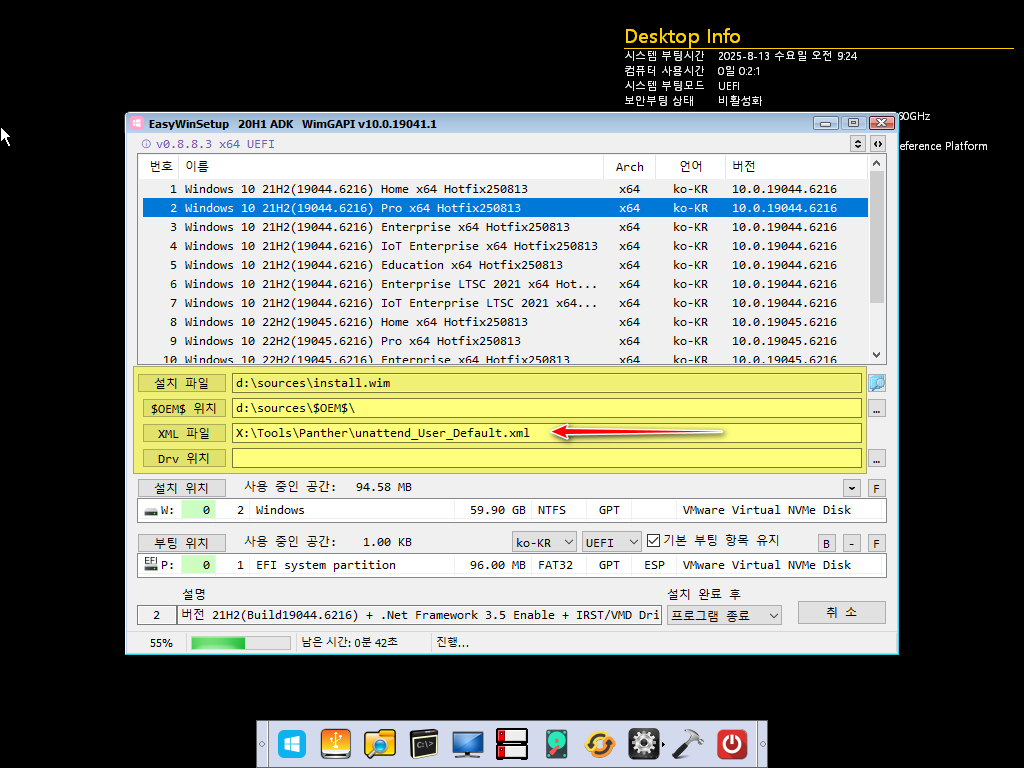Click the 설치 위치 button
This screenshot has height=768, width=1024.
coord(182,488)
